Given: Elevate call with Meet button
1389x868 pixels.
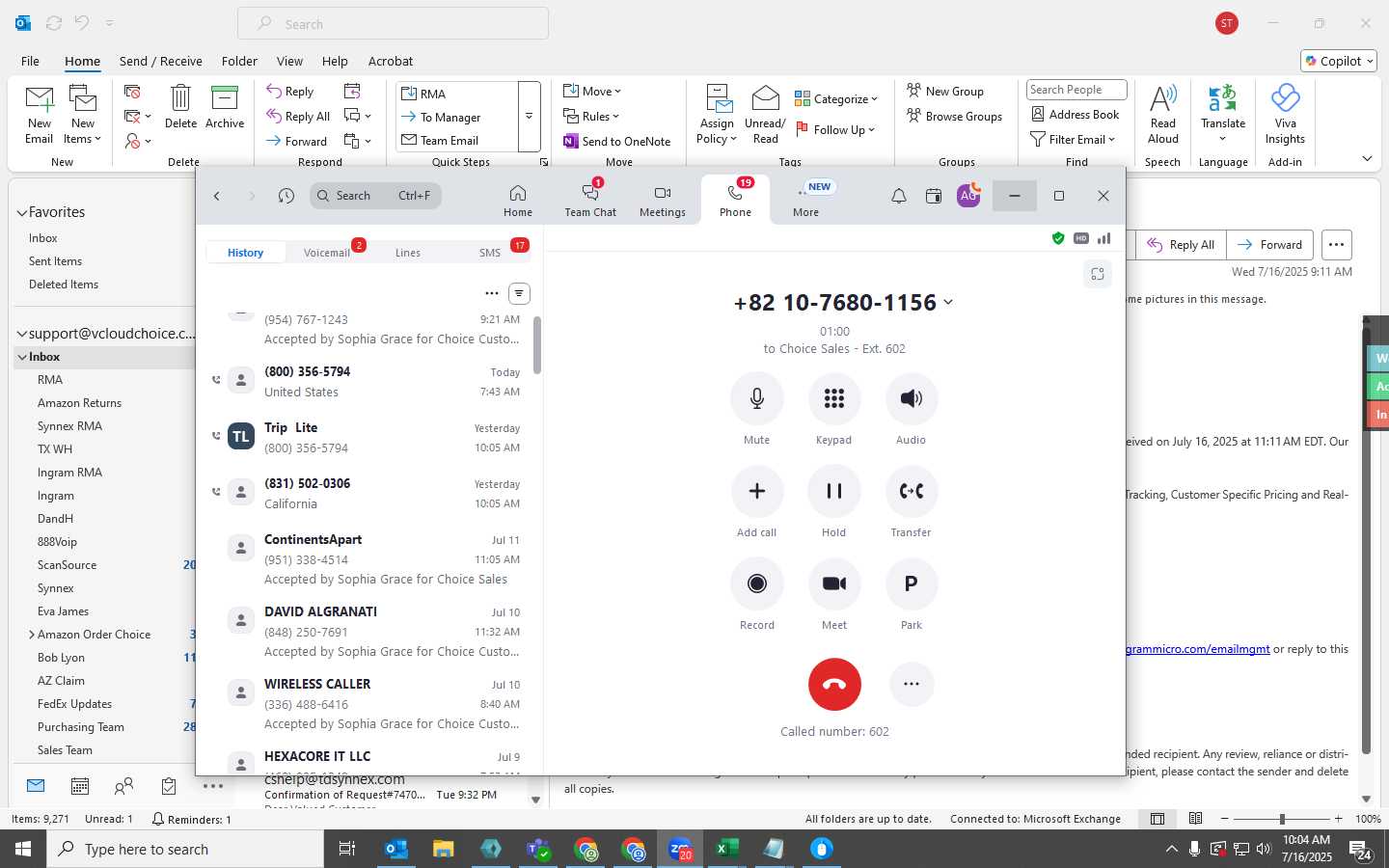Looking at the screenshot, I should click(833, 583).
